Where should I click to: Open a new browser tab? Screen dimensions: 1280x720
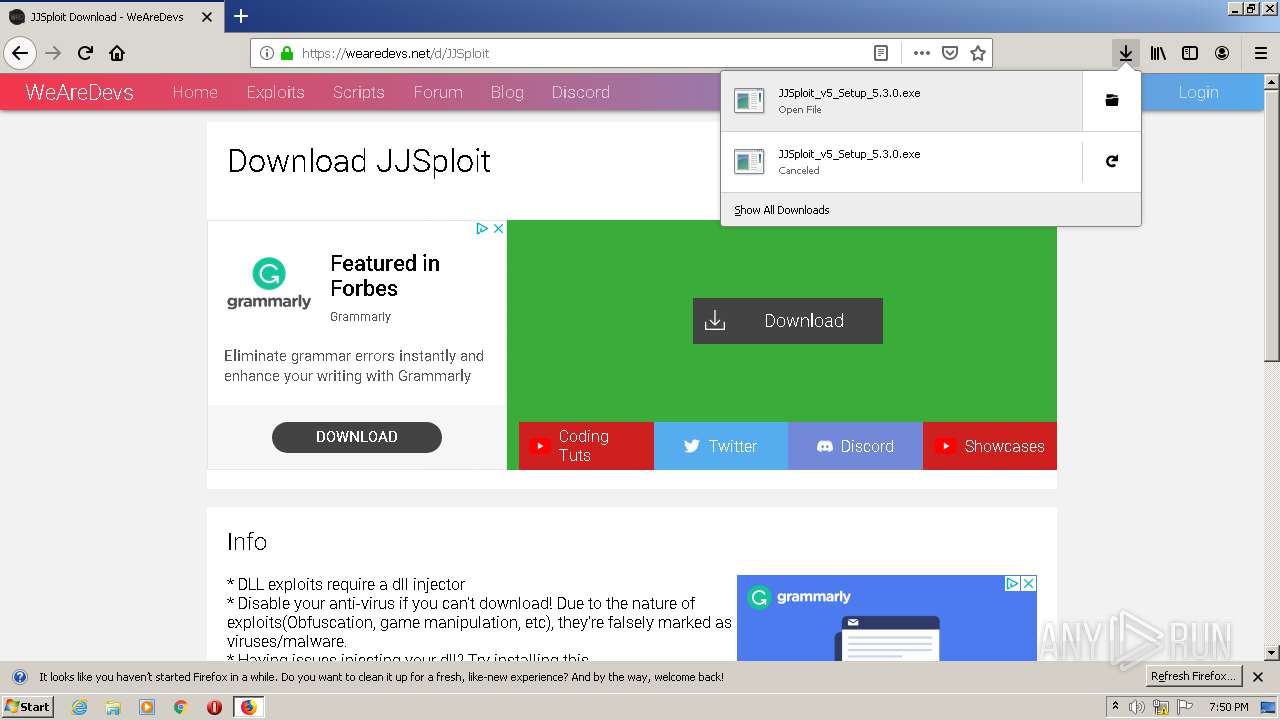coord(241,16)
